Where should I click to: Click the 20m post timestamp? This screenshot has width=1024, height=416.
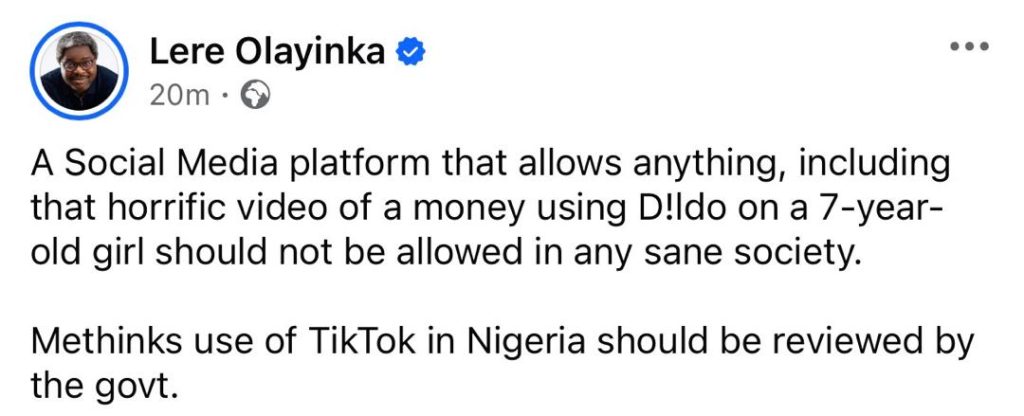click(x=179, y=96)
